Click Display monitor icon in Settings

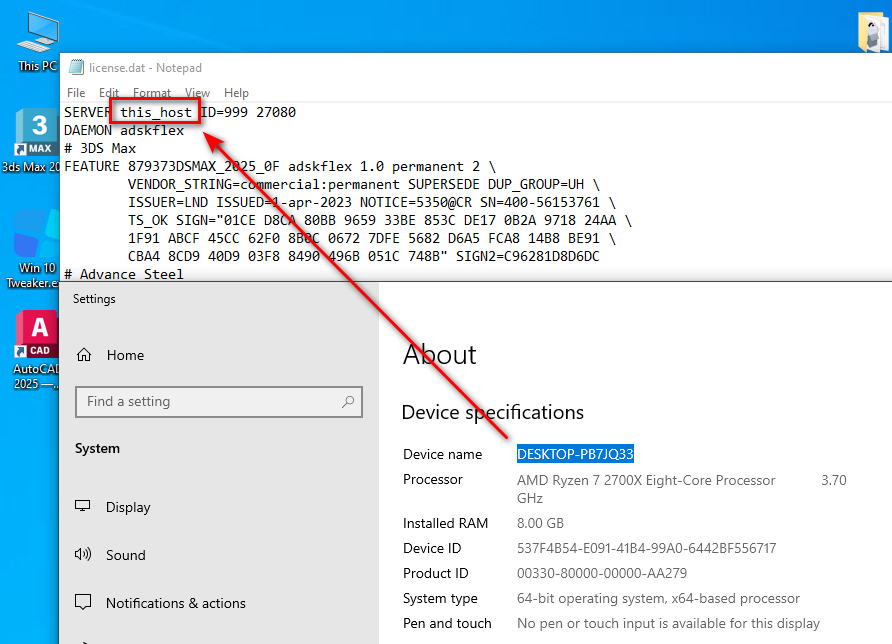coord(83,506)
